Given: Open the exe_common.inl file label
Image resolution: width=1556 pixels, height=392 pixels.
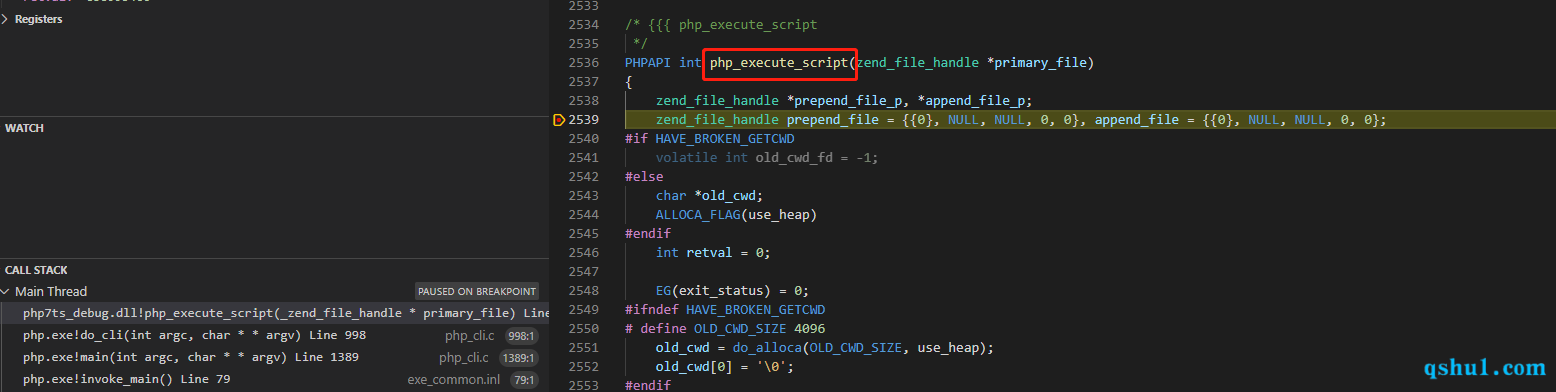Looking at the screenshot, I should pyautogui.click(x=453, y=380).
